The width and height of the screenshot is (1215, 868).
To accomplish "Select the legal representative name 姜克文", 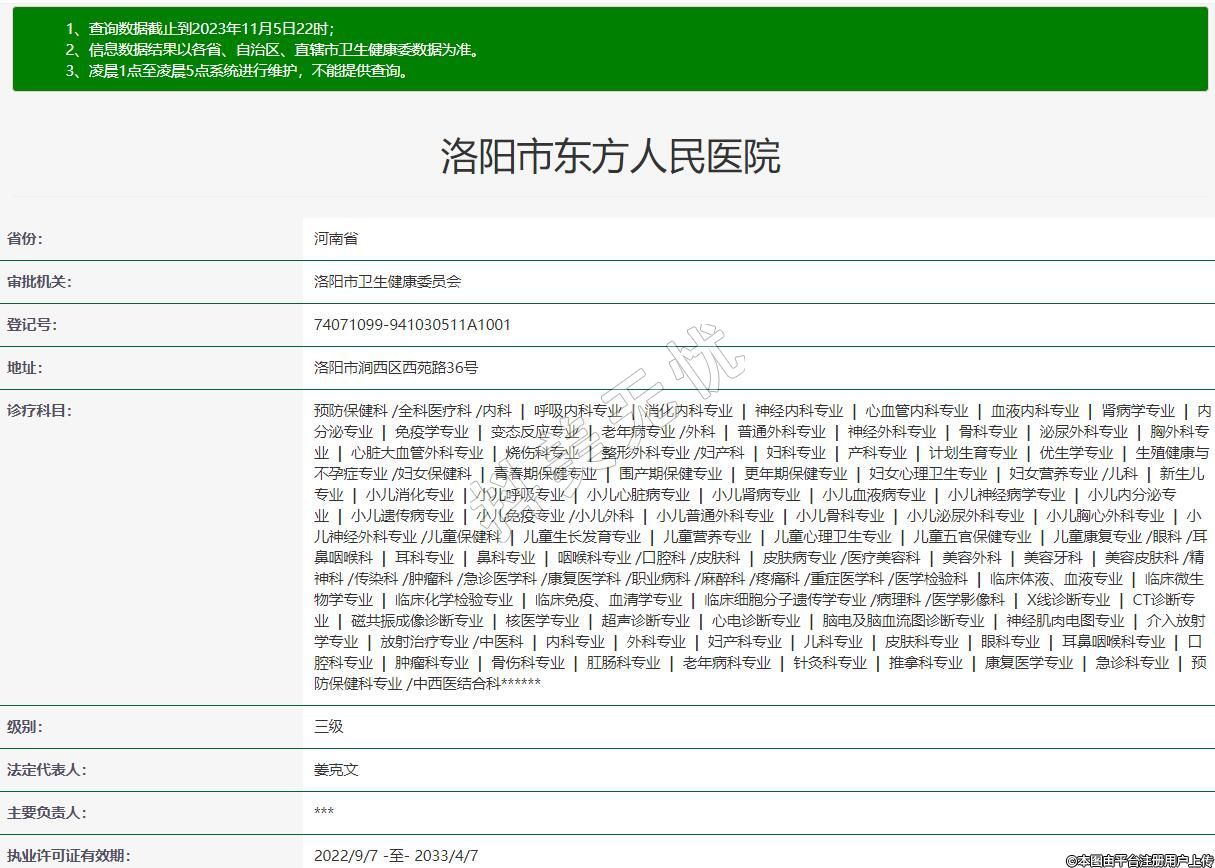I will (336, 770).
